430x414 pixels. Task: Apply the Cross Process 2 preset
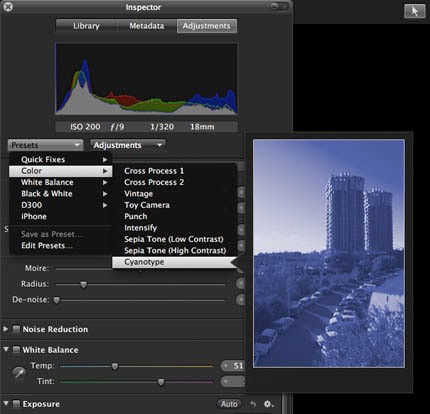click(x=174, y=182)
